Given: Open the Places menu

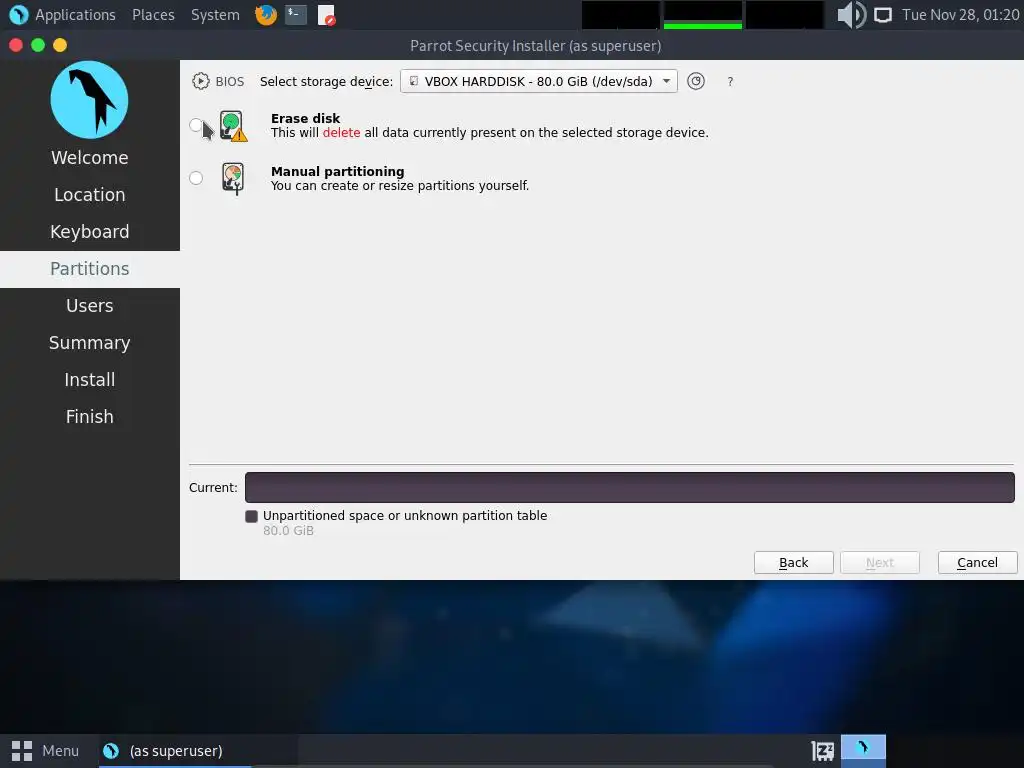Looking at the screenshot, I should (x=153, y=14).
